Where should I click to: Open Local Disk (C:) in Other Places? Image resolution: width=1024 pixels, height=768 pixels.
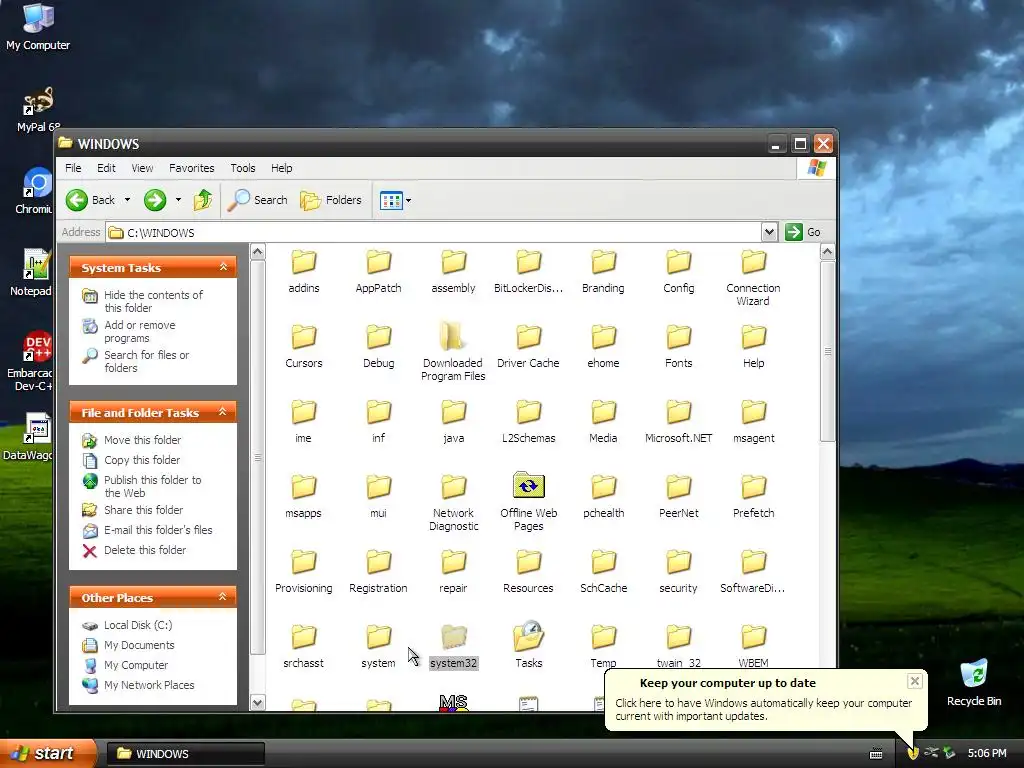(x=138, y=625)
